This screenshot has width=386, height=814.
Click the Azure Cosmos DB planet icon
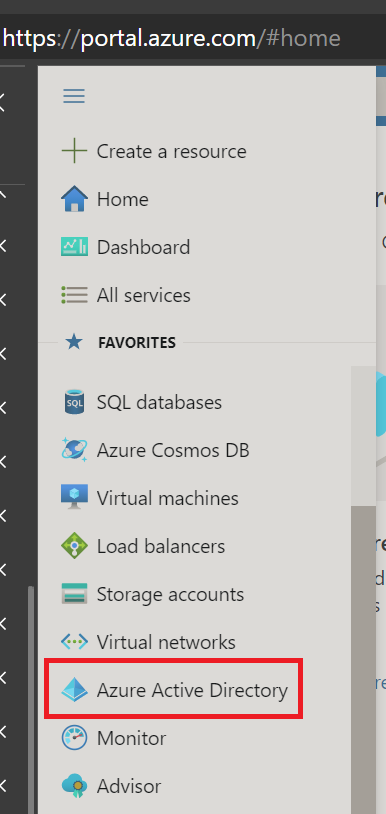point(74,450)
